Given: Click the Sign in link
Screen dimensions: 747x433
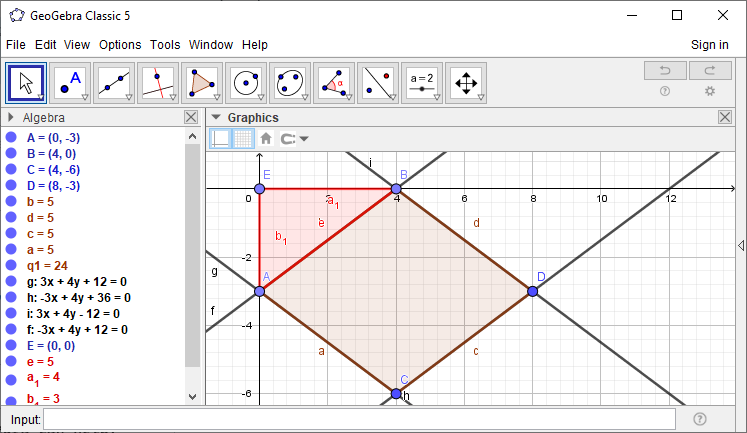Looking at the screenshot, I should 709,45.
